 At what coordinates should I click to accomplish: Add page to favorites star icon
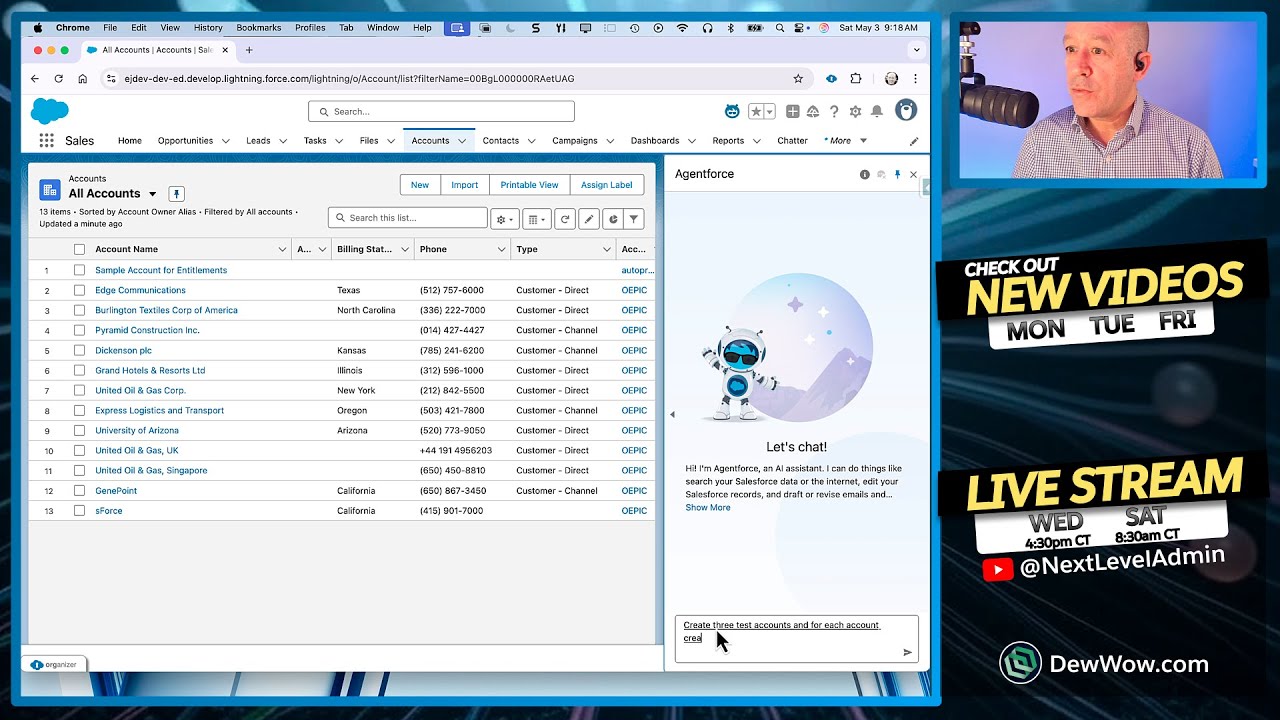(x=758, y=111)
